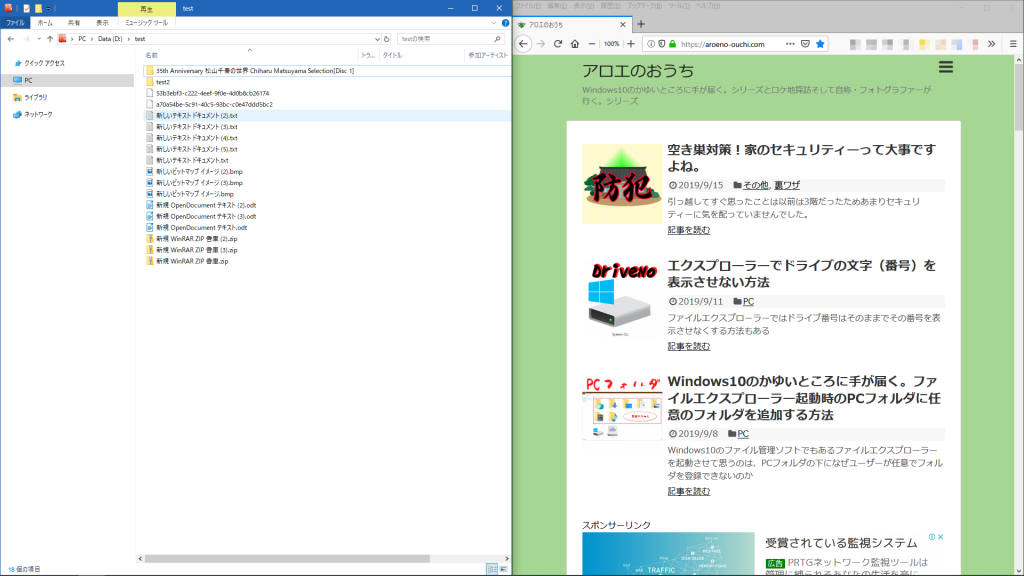1024x576 pixels.
Task: Open the 表示 ribbon tab in Explorer
Action: click(x=102, y=21)
